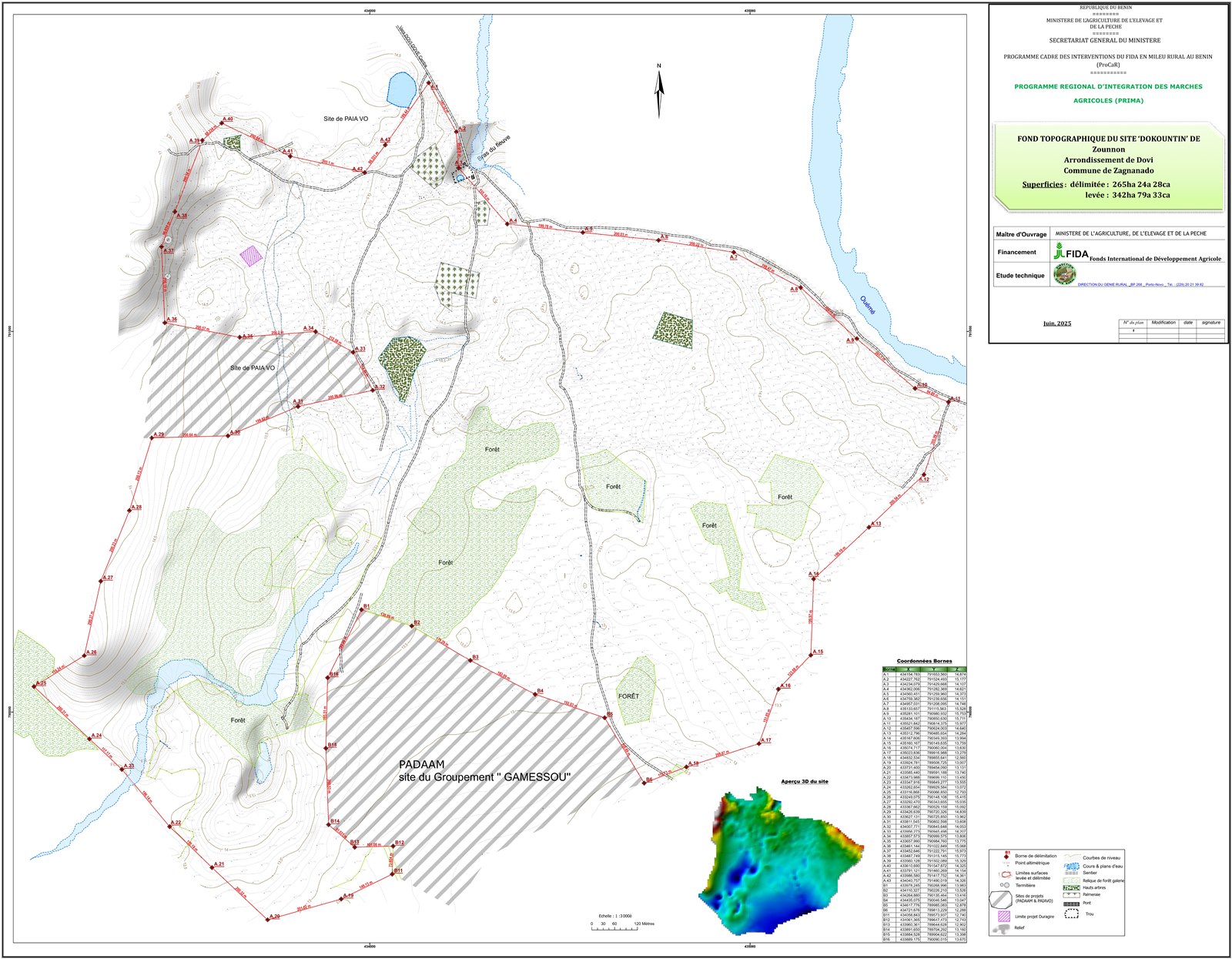Click the SECRETARIAT GENERAL DU MINISTERE line

(x=1104, y=40)
